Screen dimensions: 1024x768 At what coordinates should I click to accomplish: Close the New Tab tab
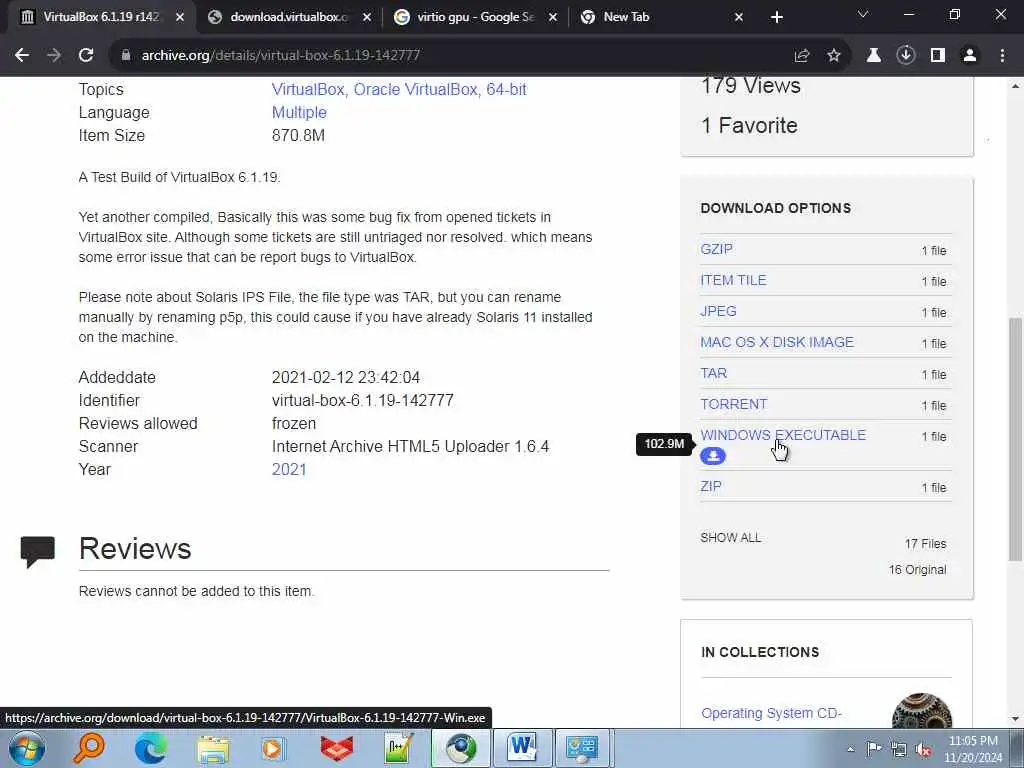coord(739,17)
